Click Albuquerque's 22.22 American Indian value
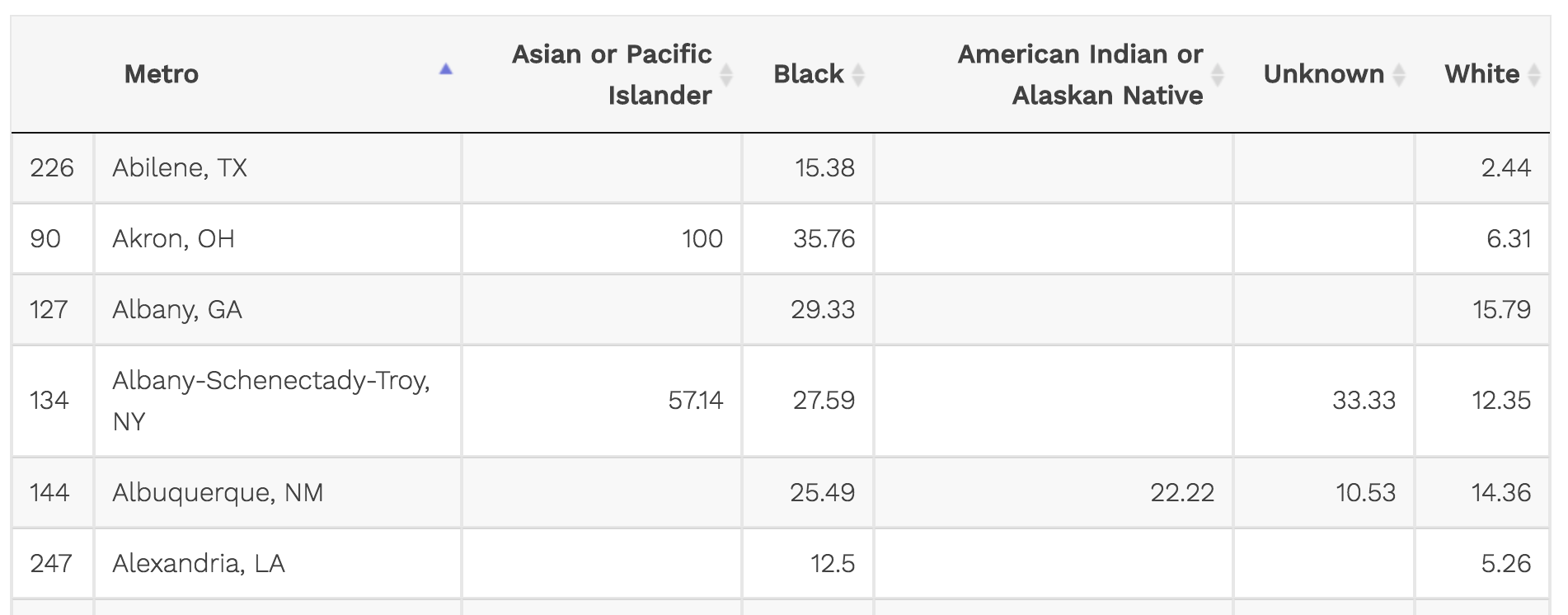The image size is (1568, 615). pyautogui.click(x=1181, y=493)
